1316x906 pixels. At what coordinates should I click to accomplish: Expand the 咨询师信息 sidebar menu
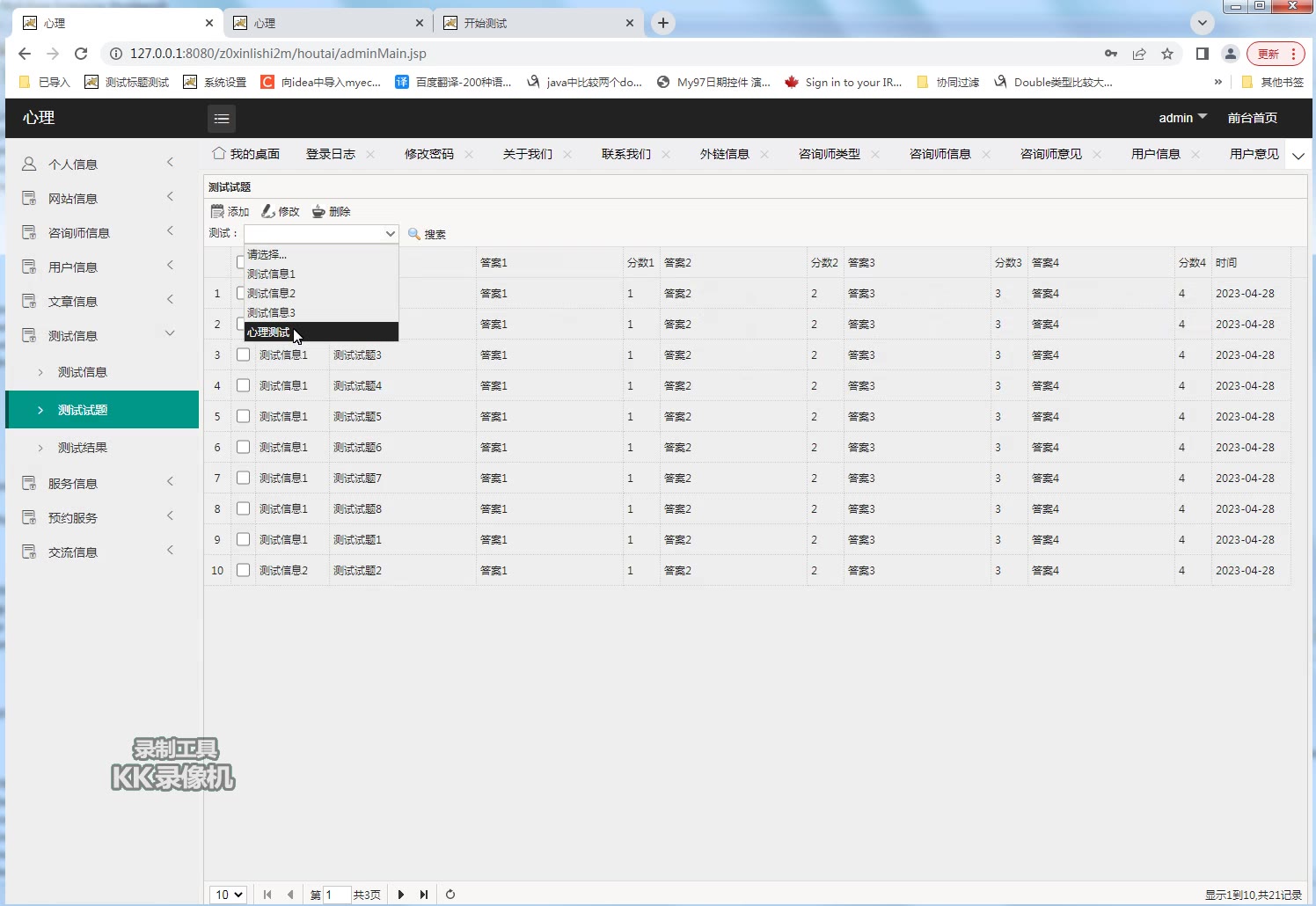point(101,232)
